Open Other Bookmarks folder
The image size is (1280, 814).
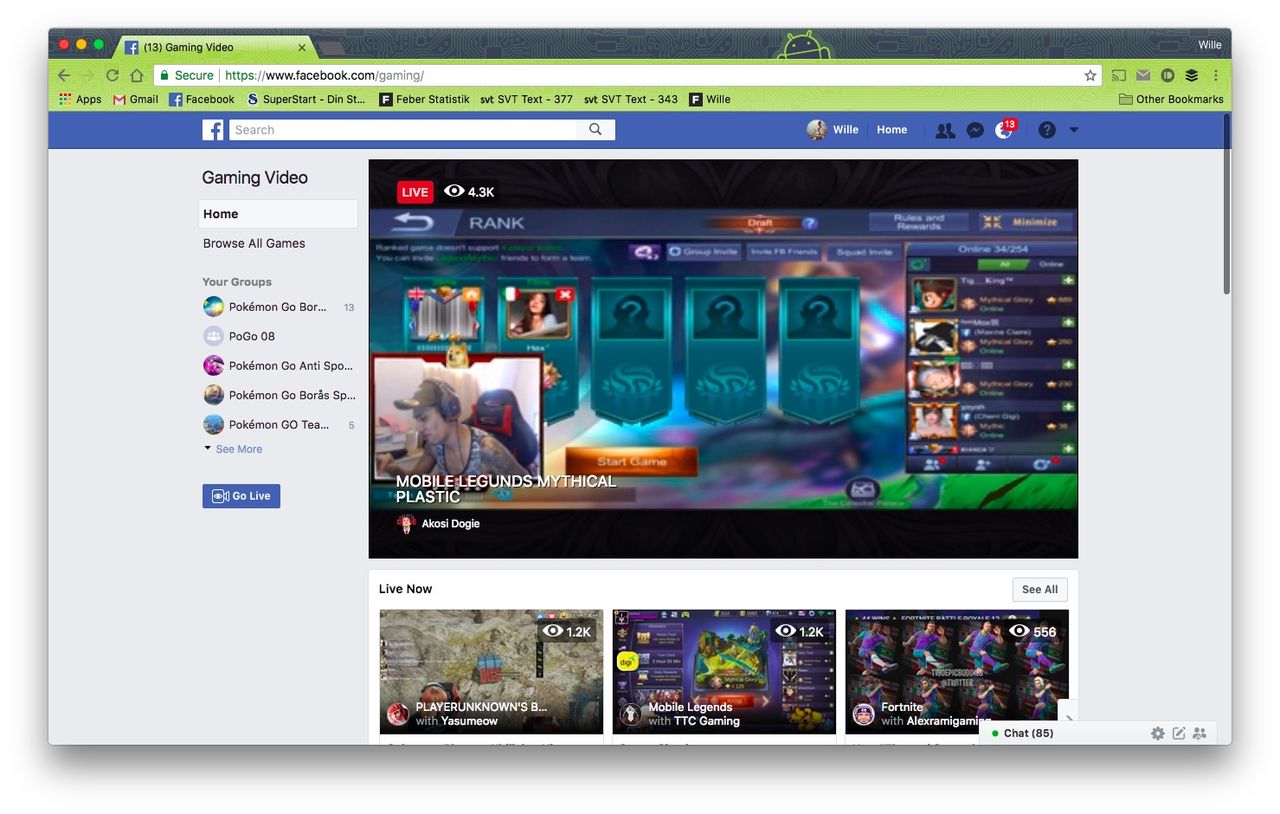click(1171, 99)
